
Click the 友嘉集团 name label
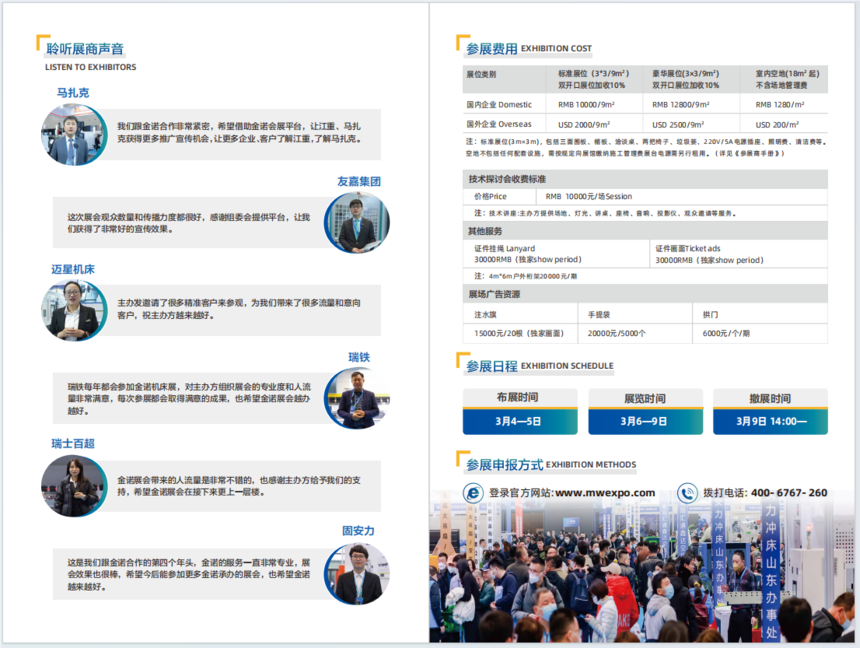(359, 182)
